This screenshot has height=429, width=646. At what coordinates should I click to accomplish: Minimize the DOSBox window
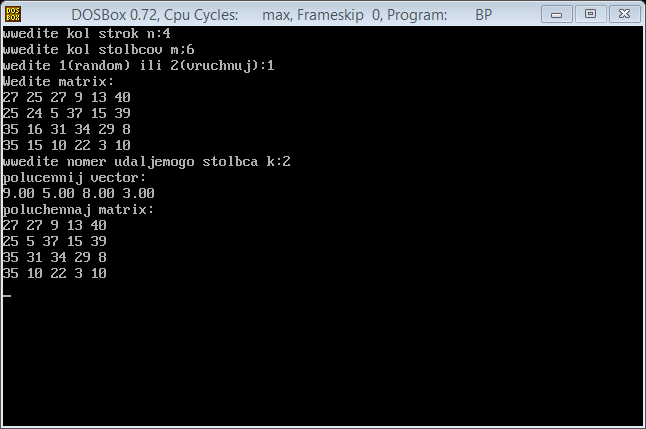point(557,14)
